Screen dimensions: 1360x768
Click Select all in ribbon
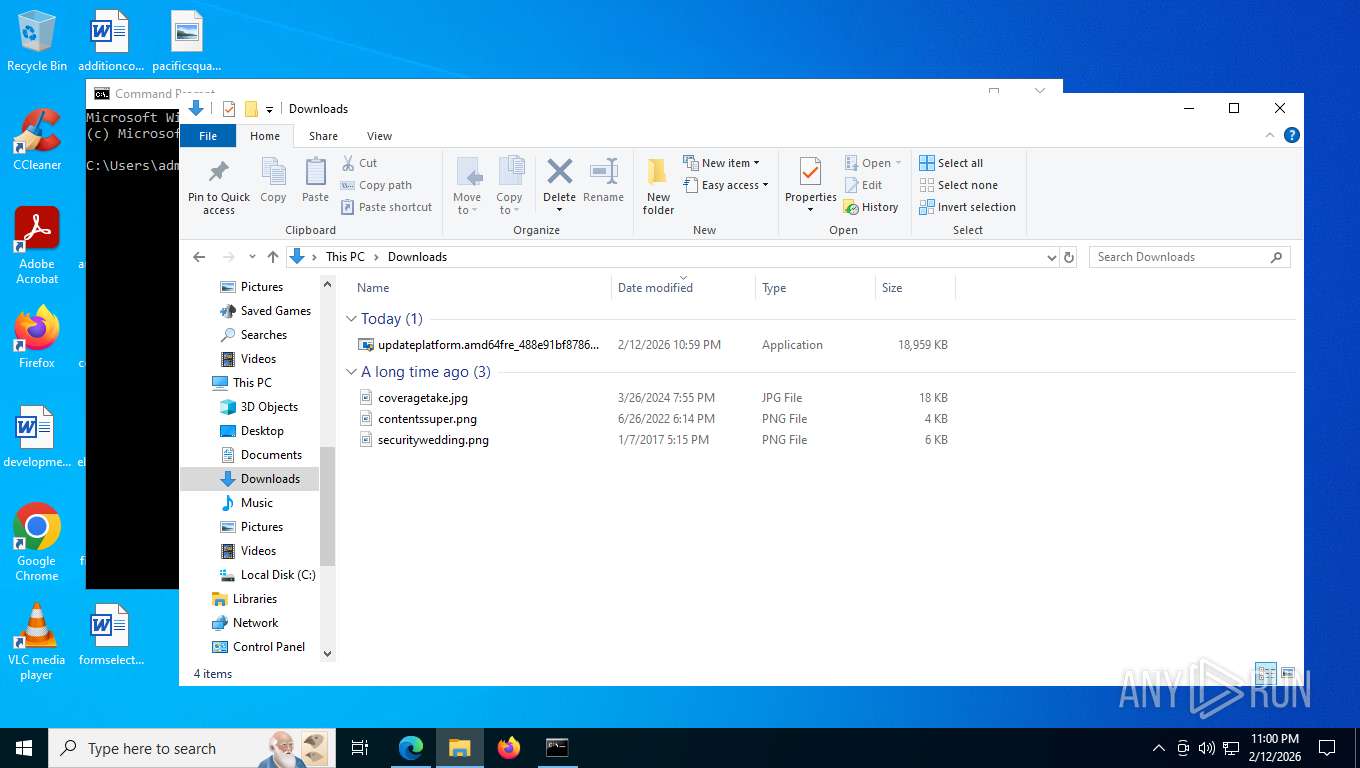tap(951, 163)
